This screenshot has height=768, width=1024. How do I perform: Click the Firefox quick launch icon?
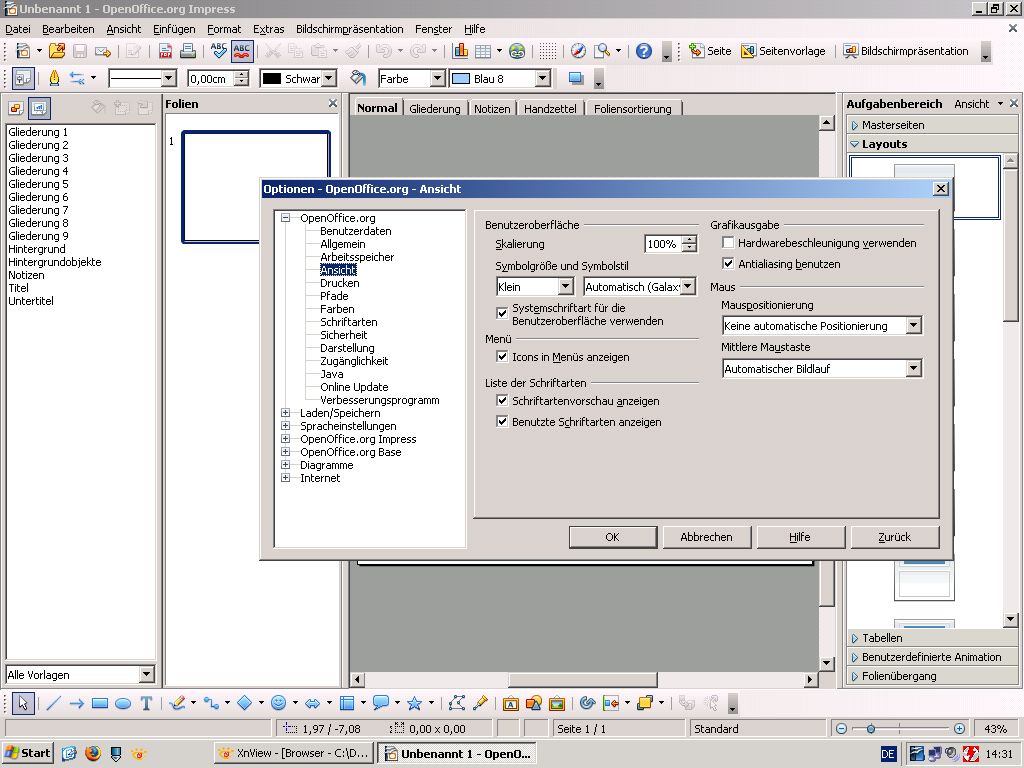(x=93, y=753)
